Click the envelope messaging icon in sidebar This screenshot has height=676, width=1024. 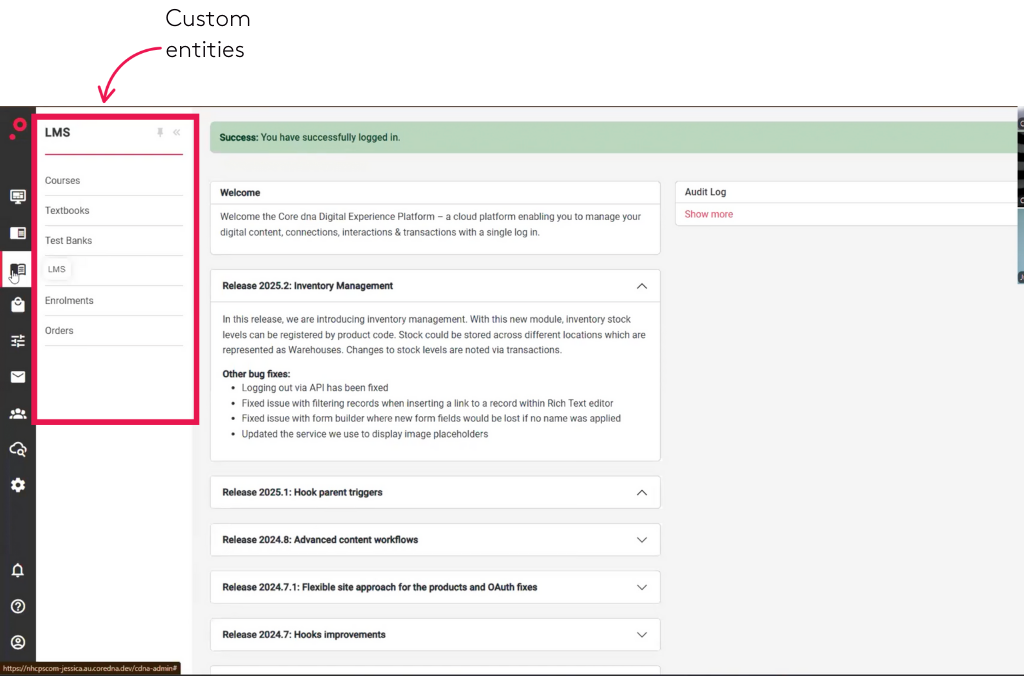coord(17,376)
